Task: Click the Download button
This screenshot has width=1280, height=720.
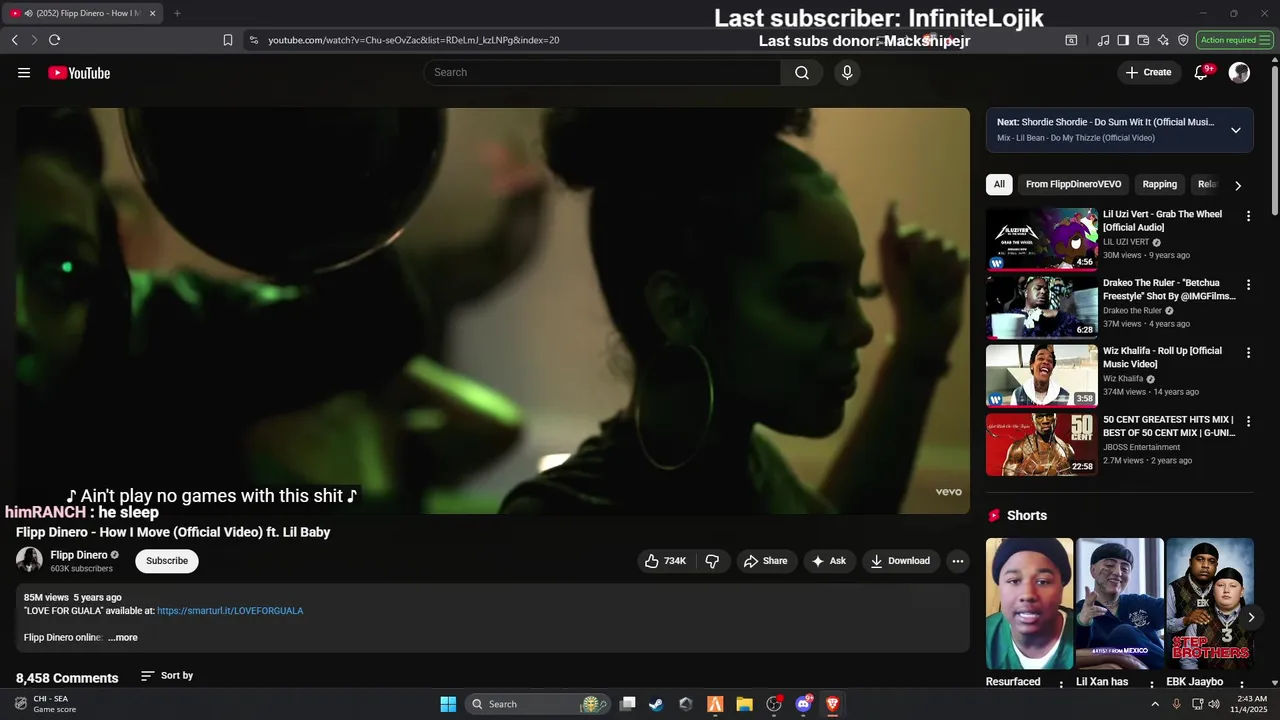Action: 900,561
